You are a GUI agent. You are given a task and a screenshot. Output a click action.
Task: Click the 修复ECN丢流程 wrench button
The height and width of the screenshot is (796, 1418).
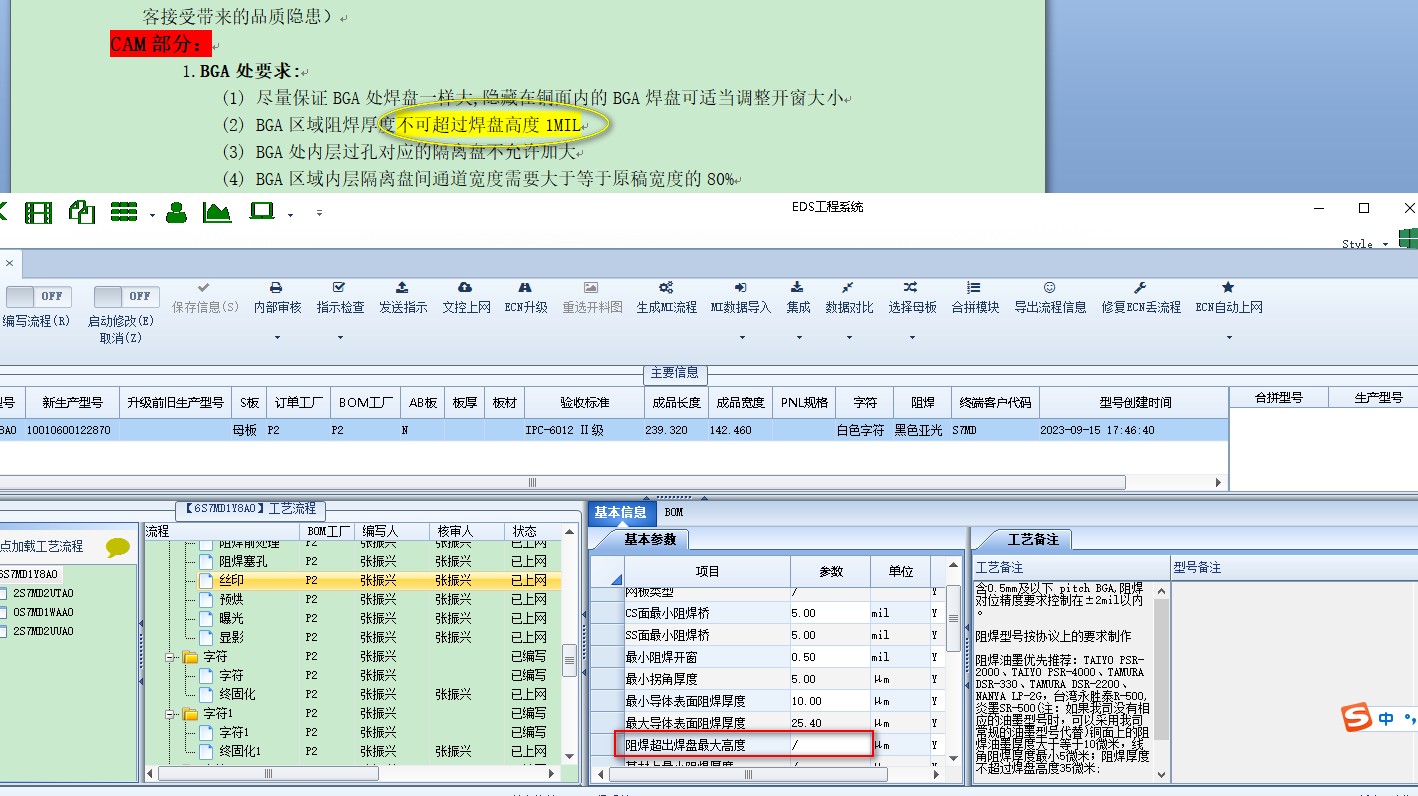(1141, 298)
